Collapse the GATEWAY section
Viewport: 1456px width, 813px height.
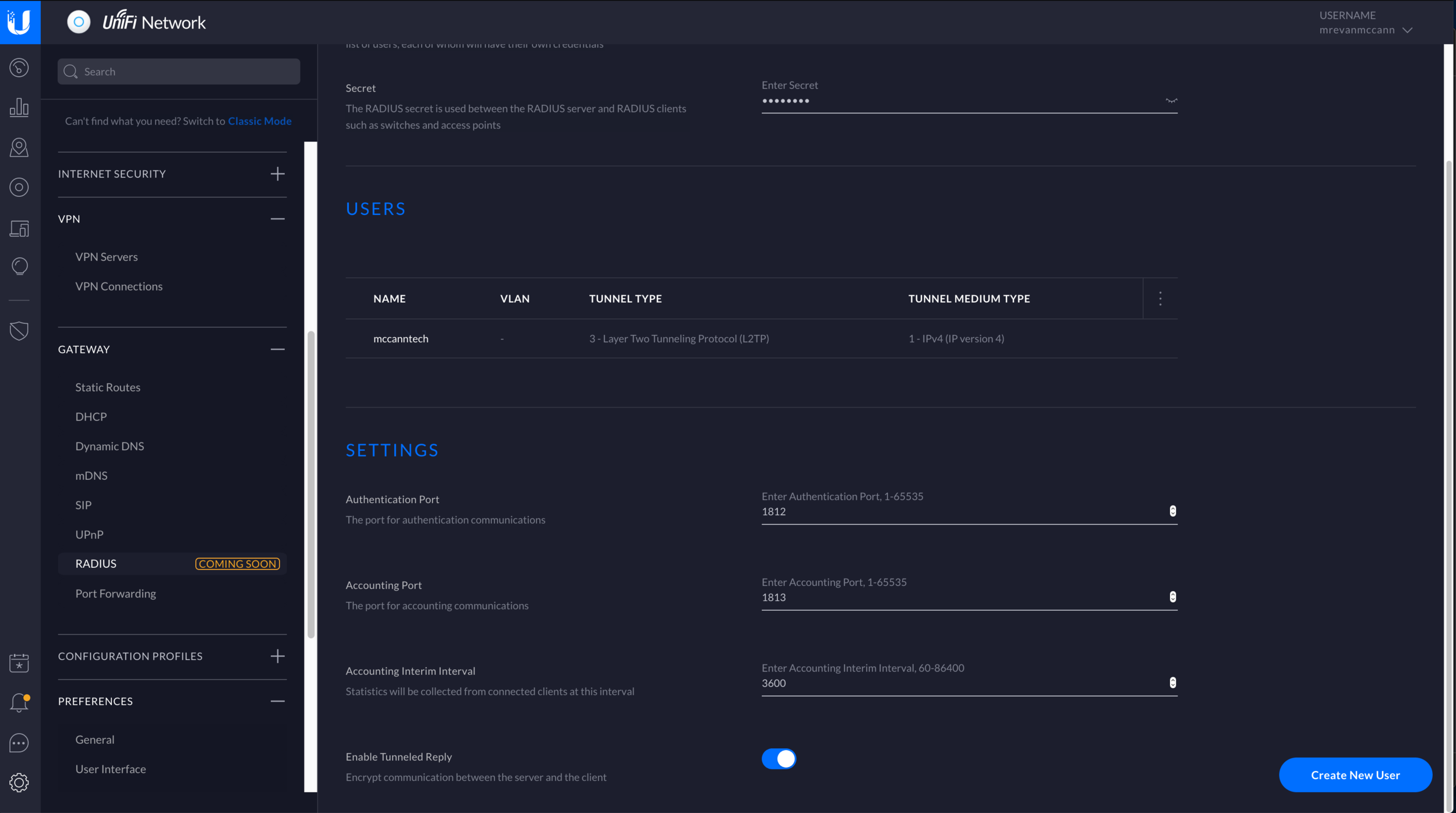[278, 349]
